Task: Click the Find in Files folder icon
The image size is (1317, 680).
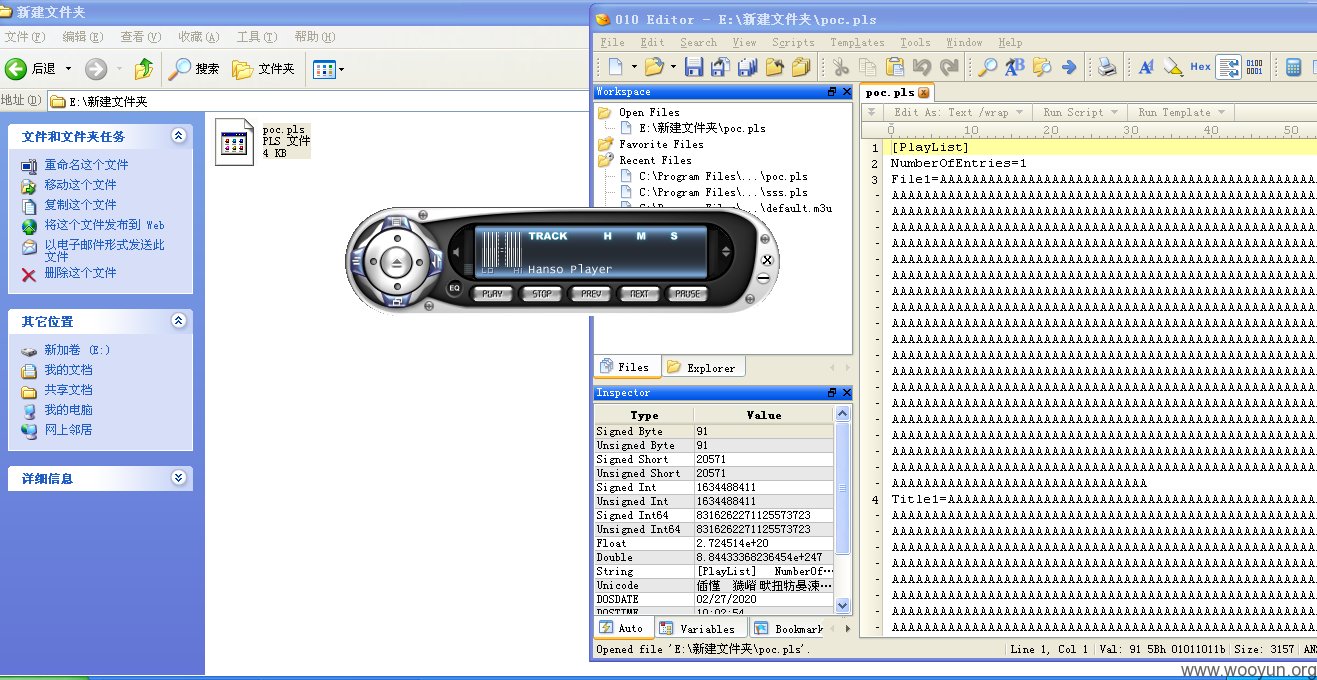Action: 1042,67
